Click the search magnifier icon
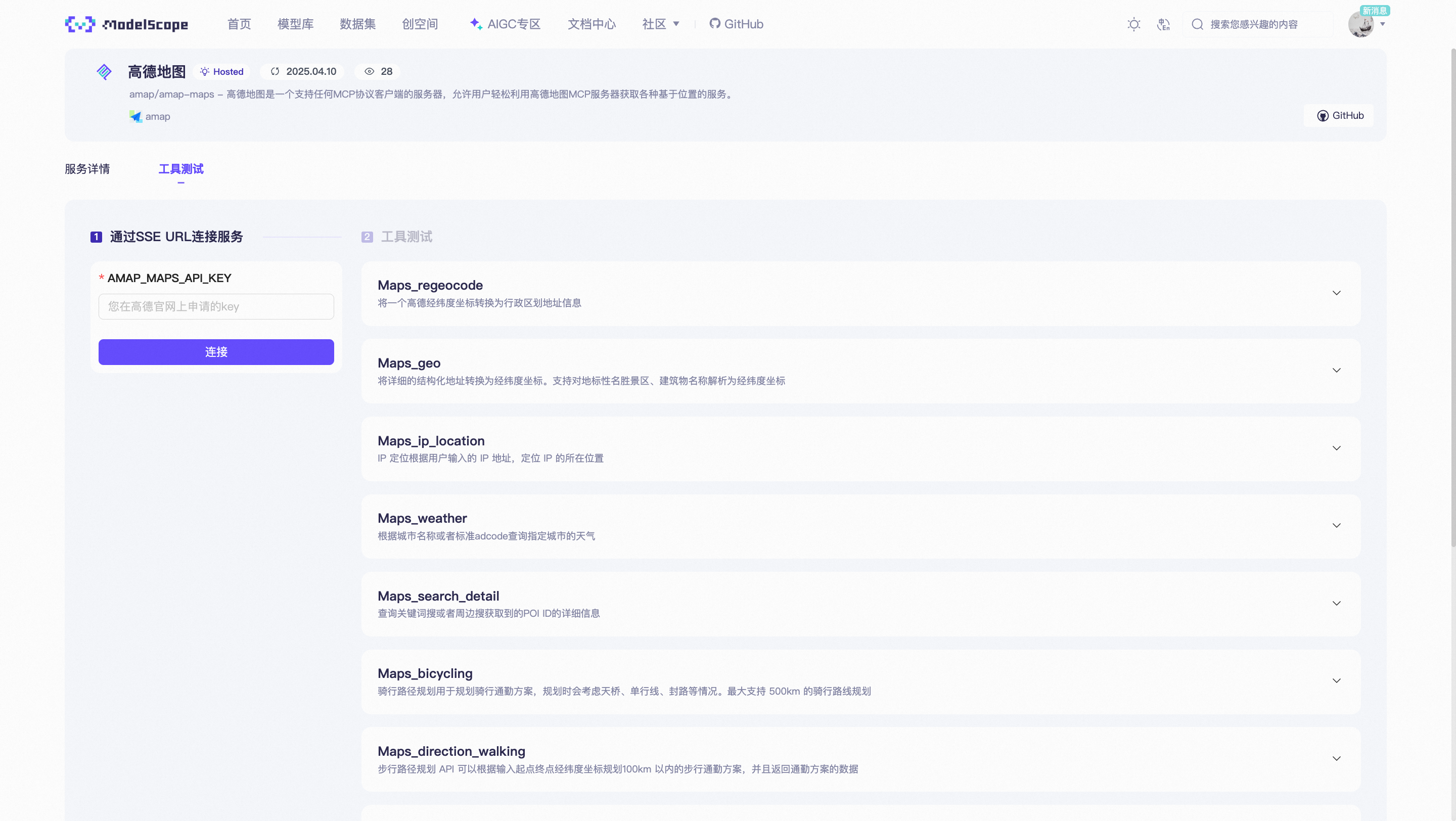 1197,24
